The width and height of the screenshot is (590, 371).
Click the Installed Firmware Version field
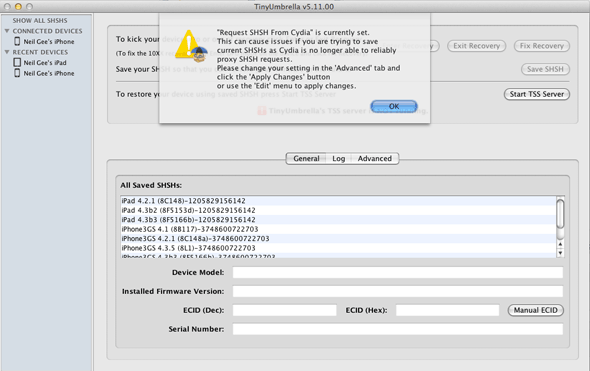(x=398, y=291)
